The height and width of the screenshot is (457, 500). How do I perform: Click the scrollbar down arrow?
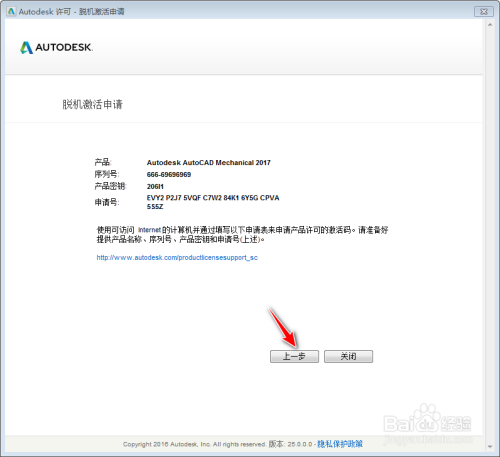pyautogui.click(x=490, y=447)
